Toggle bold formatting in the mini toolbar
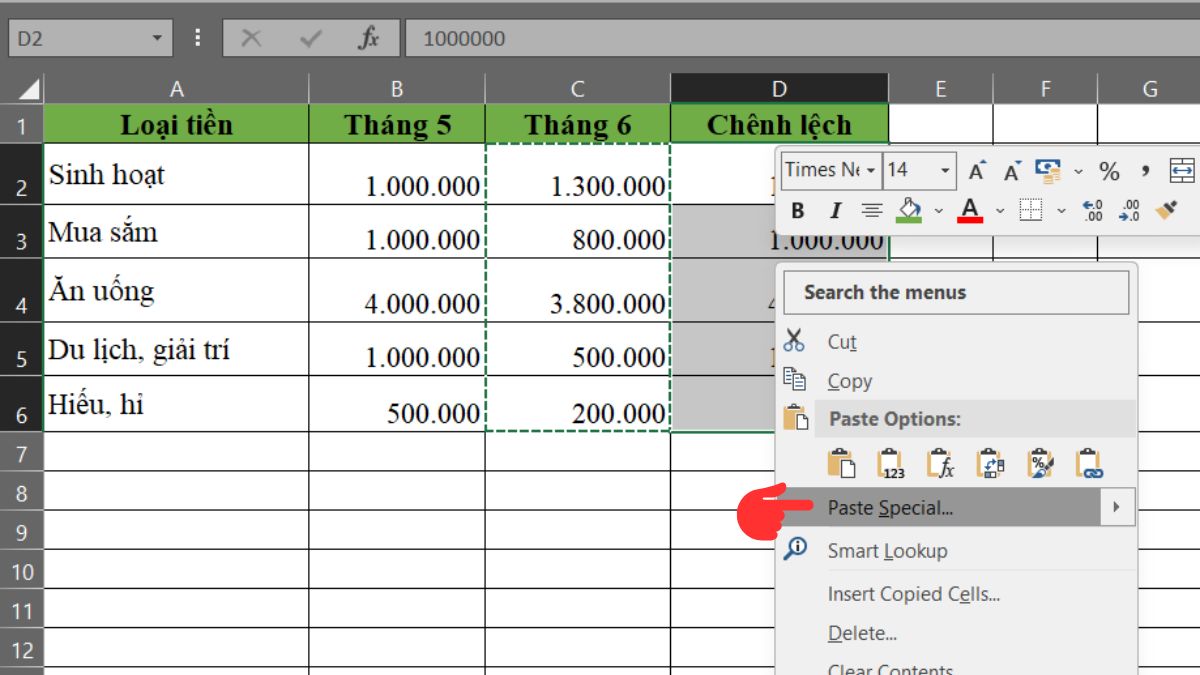Image resolution: width=1200 pixels, height=675 pixels. 797,208
